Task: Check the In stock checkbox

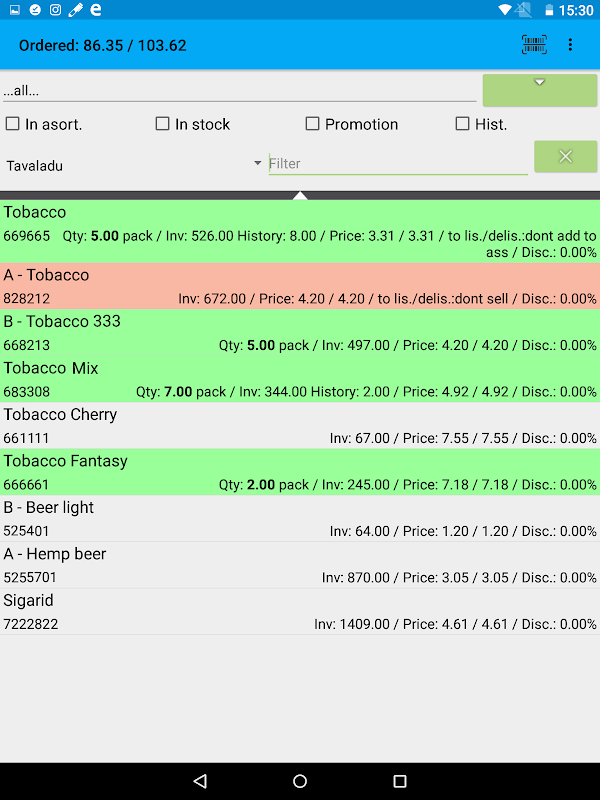Action: 163,124
